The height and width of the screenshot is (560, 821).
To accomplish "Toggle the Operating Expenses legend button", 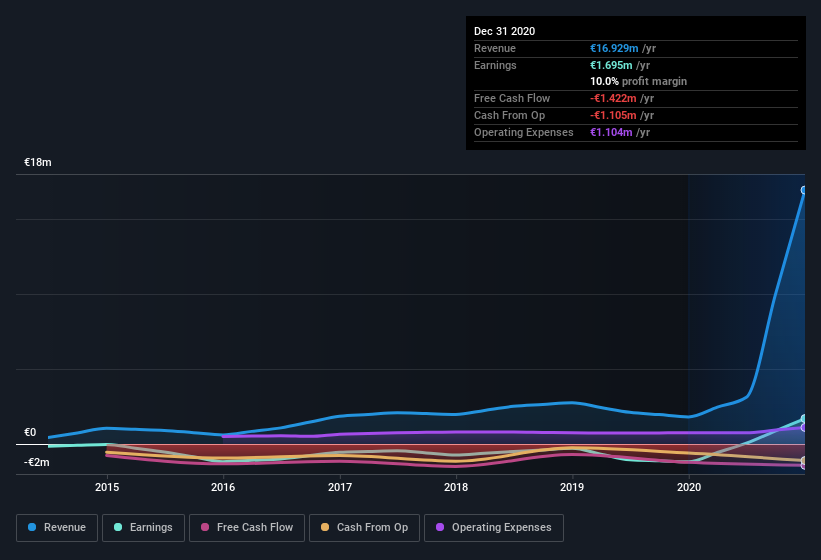I will tap(494, 528).
